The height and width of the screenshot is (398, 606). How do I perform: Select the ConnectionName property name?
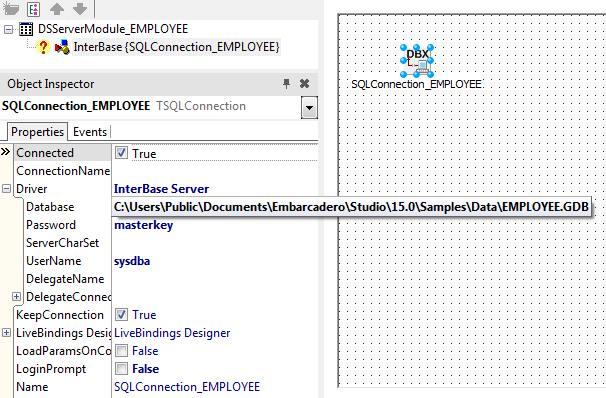[x=63, y=171]
